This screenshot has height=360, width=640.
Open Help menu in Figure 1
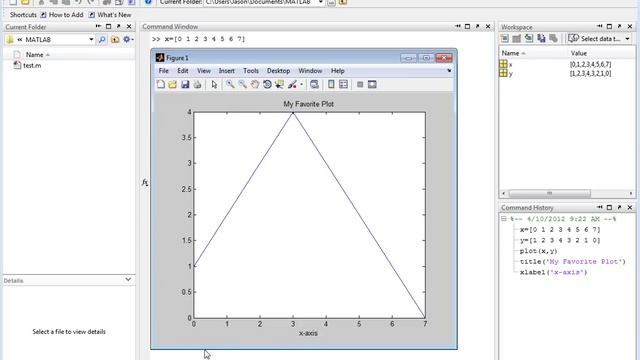338,71
